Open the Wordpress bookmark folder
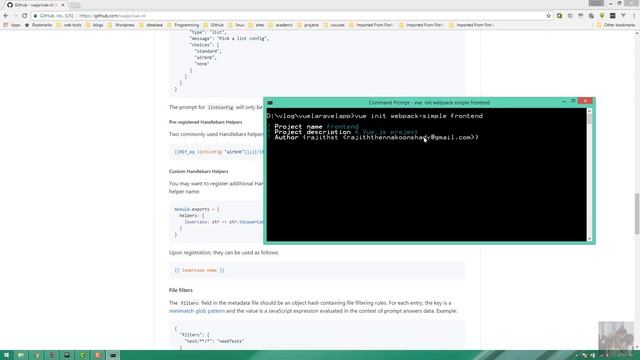This screenshot has width=640, height=360. pos(121,25)
